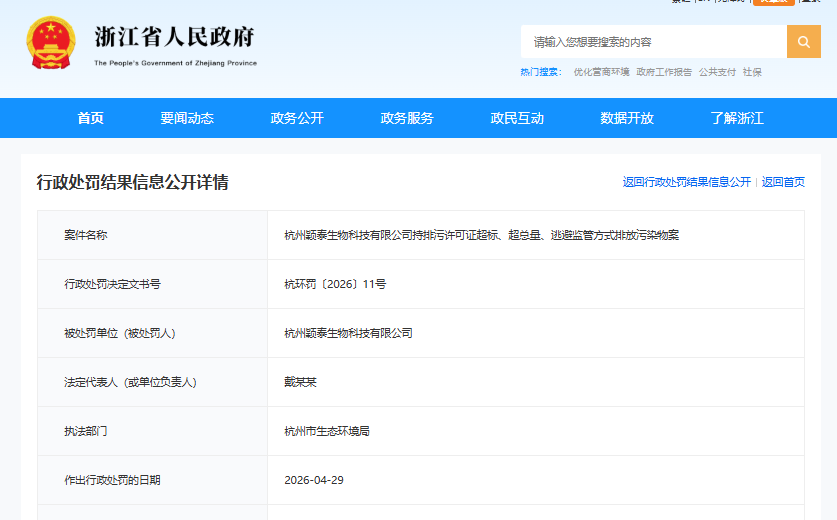
Task: Select the case name value text
Action: point(481,235)
